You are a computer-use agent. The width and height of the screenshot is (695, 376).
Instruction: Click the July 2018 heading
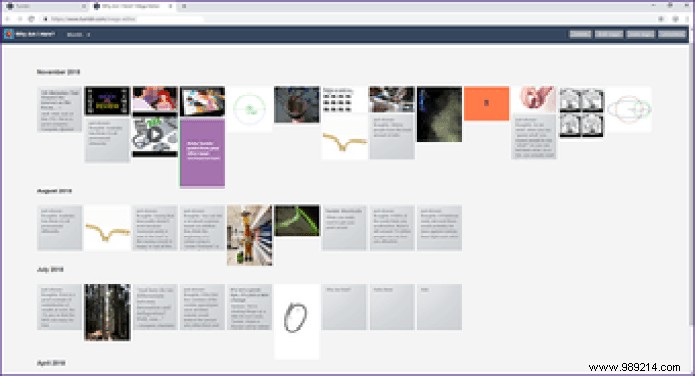click(50, 270)
